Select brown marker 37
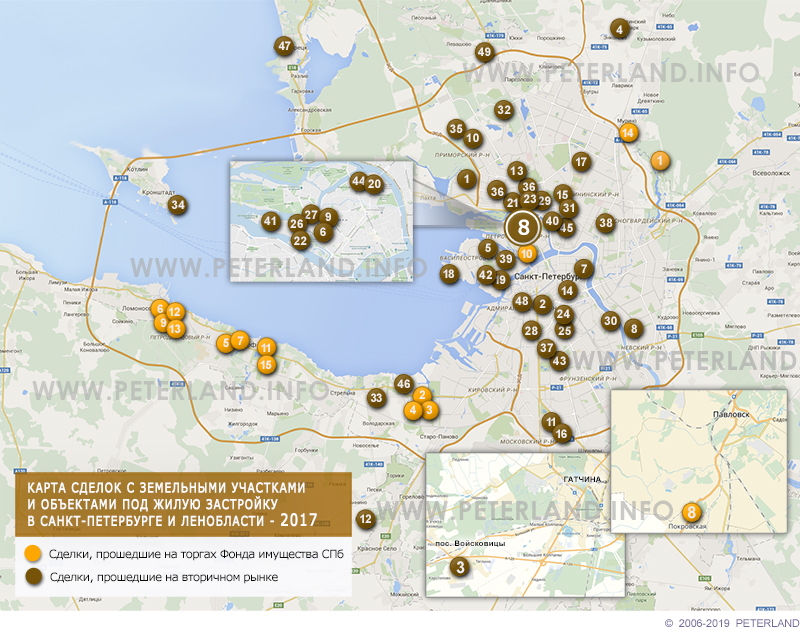Image resolution: width=800 pixels, height=630 pixels. [546, 348]
